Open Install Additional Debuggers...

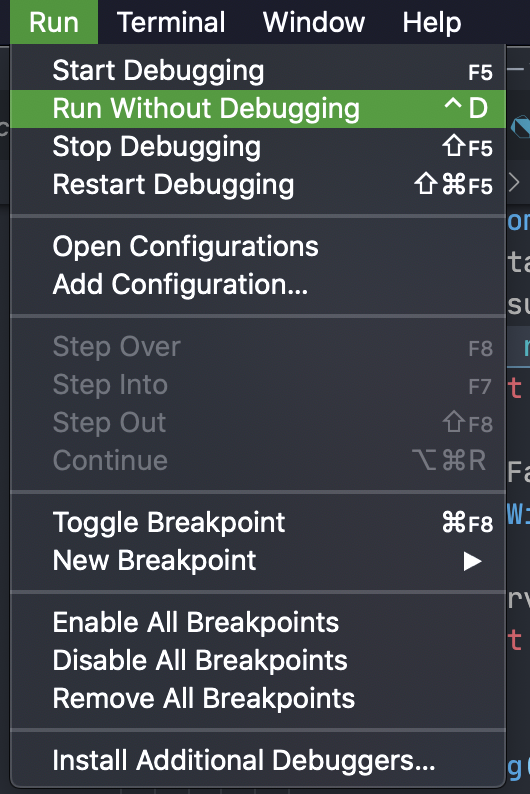258,761
